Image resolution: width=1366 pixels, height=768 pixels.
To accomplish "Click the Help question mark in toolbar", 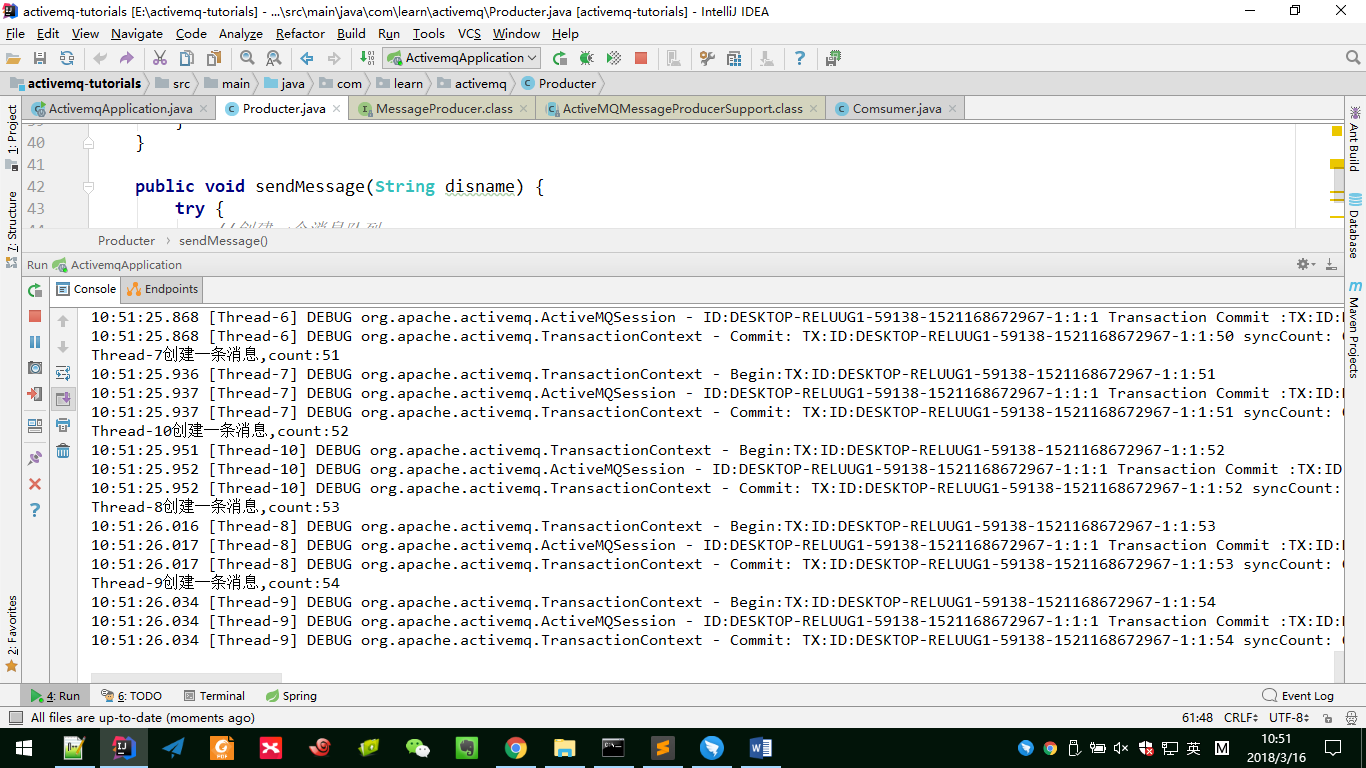I will (800, 58).
